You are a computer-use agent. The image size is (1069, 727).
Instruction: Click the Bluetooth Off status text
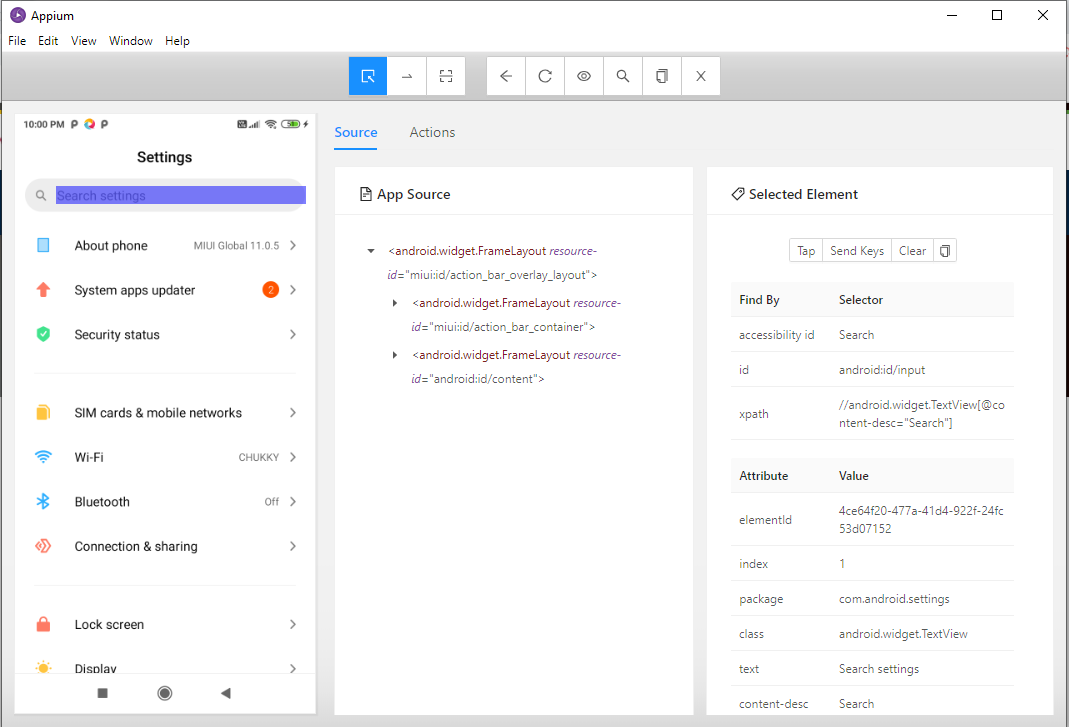pyautogui.click(x=271, y=502)
